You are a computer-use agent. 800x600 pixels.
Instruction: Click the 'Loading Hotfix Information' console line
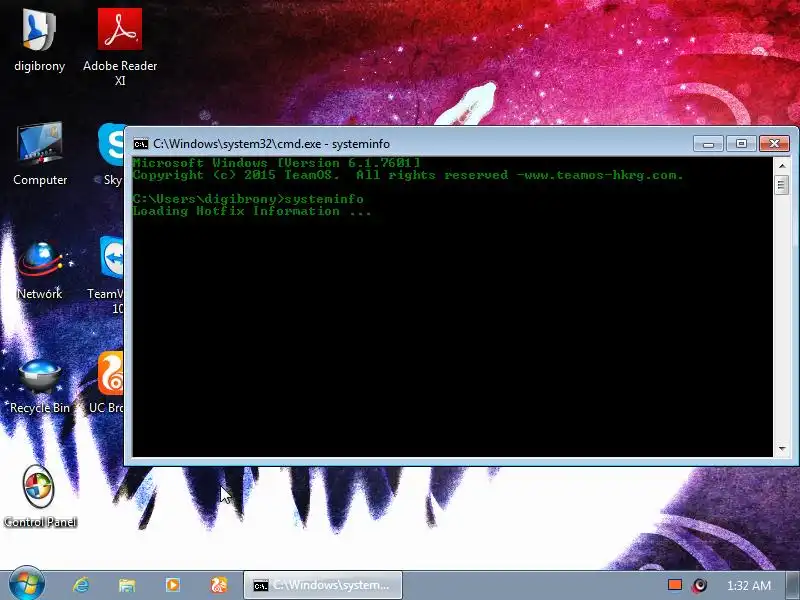click(252, 211)
